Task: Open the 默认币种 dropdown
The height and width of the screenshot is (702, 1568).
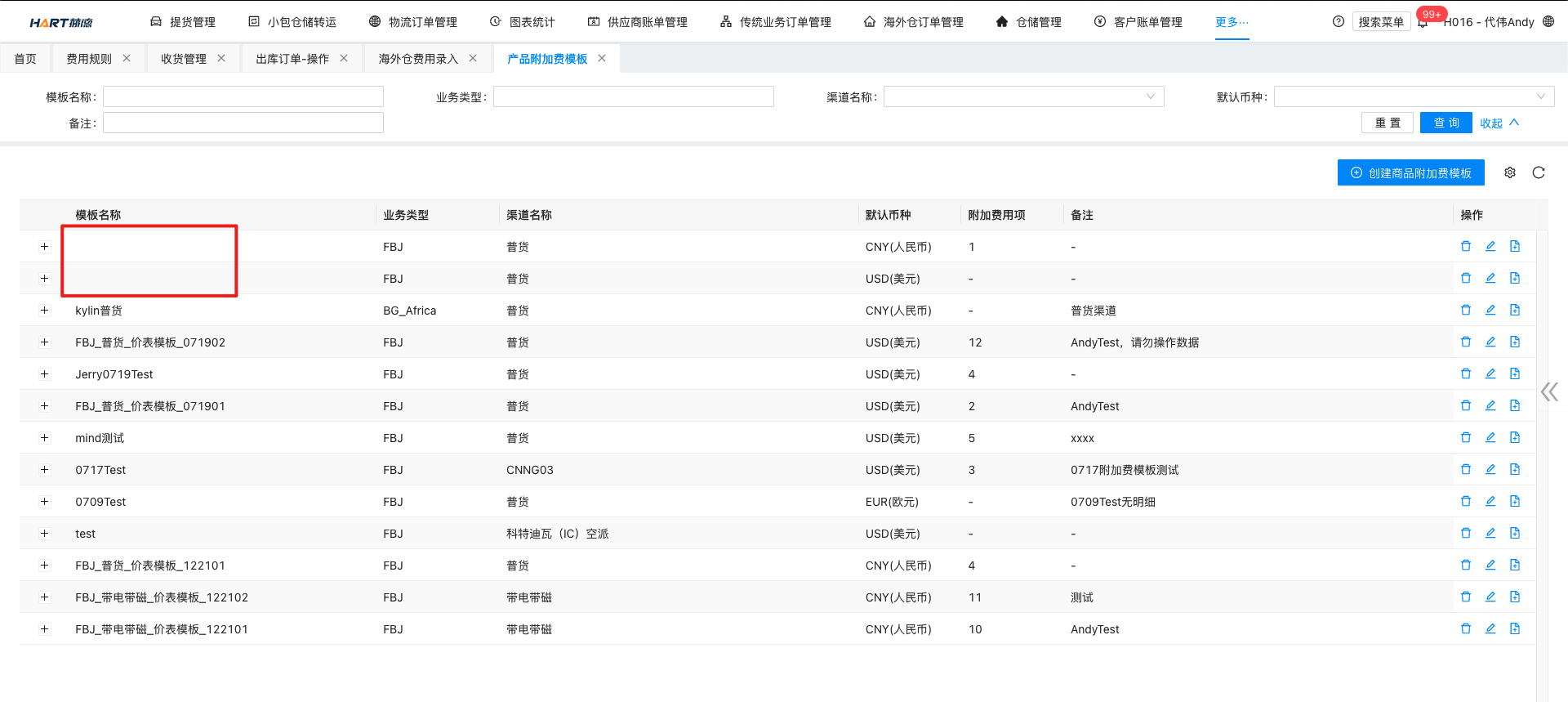Action: 1414,97
